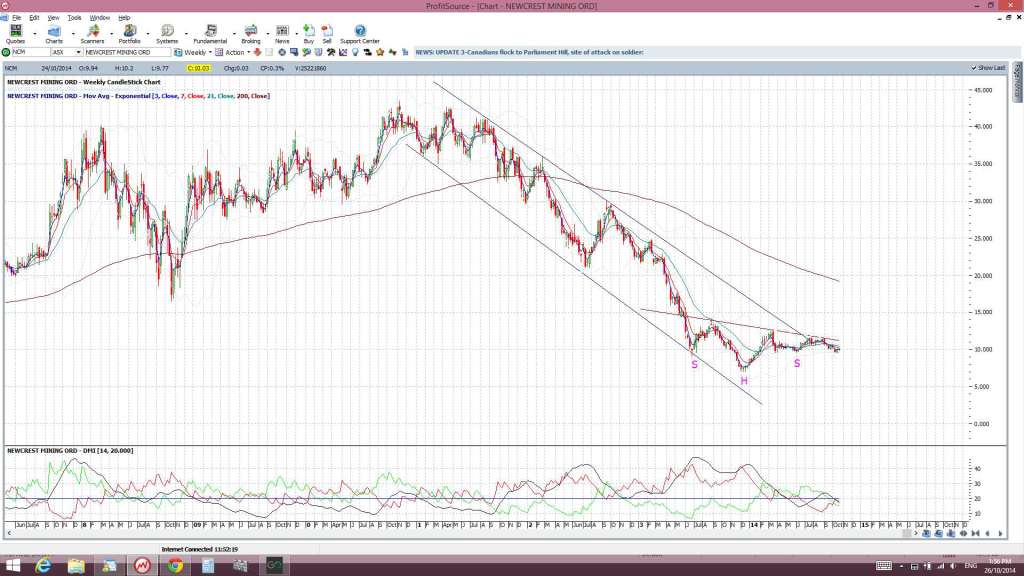1024x576 pixels.
Task: Click the gold star favorites icon
Action: (x=380, y=52)
